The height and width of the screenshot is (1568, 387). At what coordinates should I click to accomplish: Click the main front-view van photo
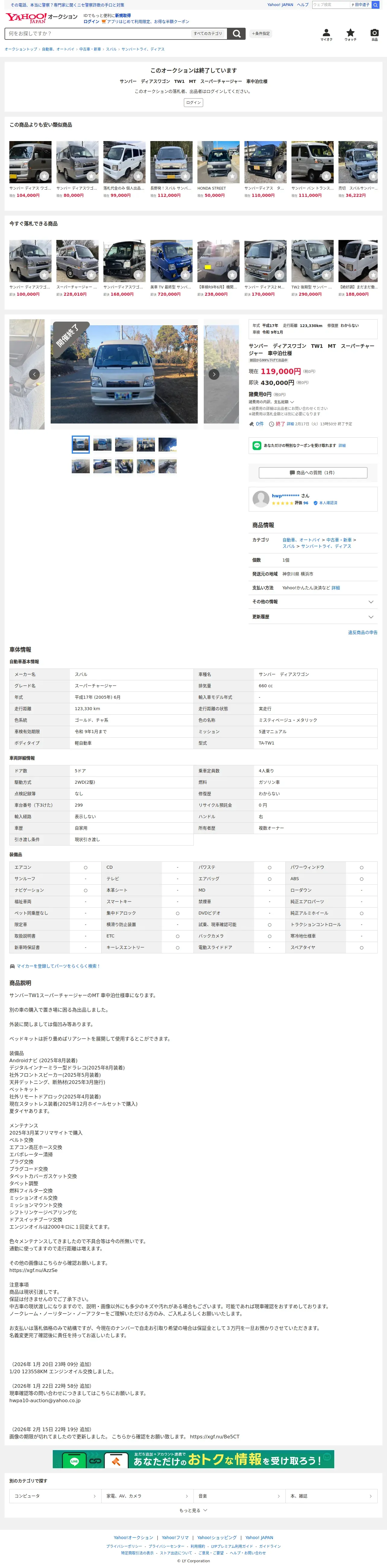click(x=124, y=374)
